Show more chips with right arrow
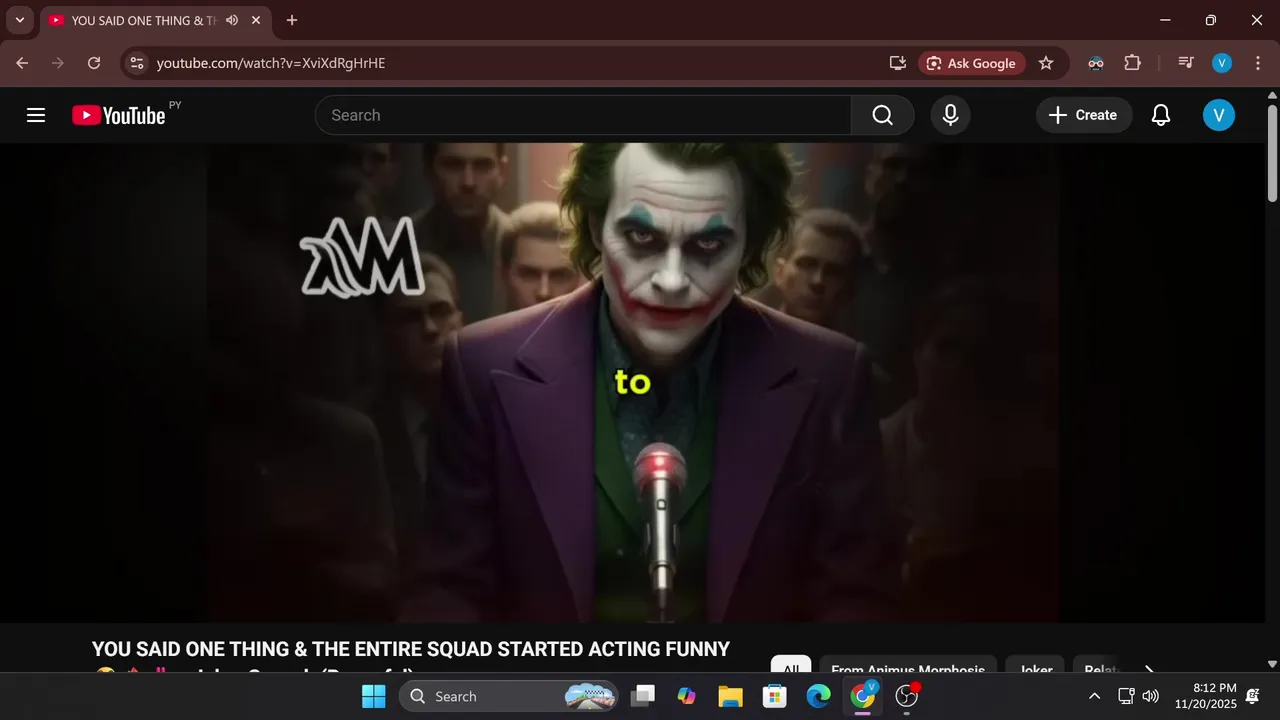This screenshot has height=720, width=1280. pyautogui.click(x=1149, y=669)
